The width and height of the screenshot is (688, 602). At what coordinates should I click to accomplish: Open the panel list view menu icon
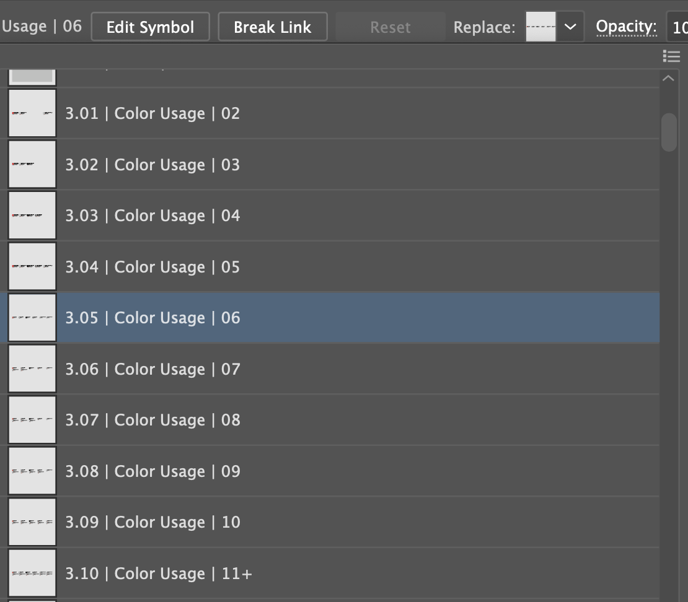(672, 57)
